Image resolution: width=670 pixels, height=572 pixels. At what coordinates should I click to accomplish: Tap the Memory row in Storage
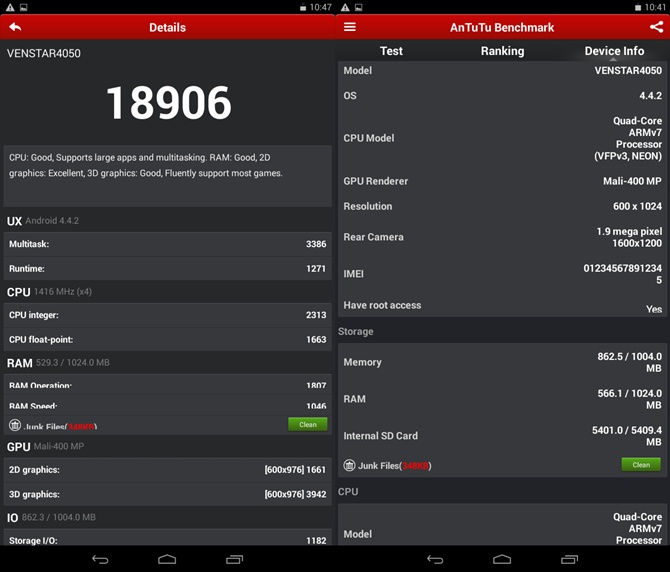pyautogui.click(x=502, y=362)
